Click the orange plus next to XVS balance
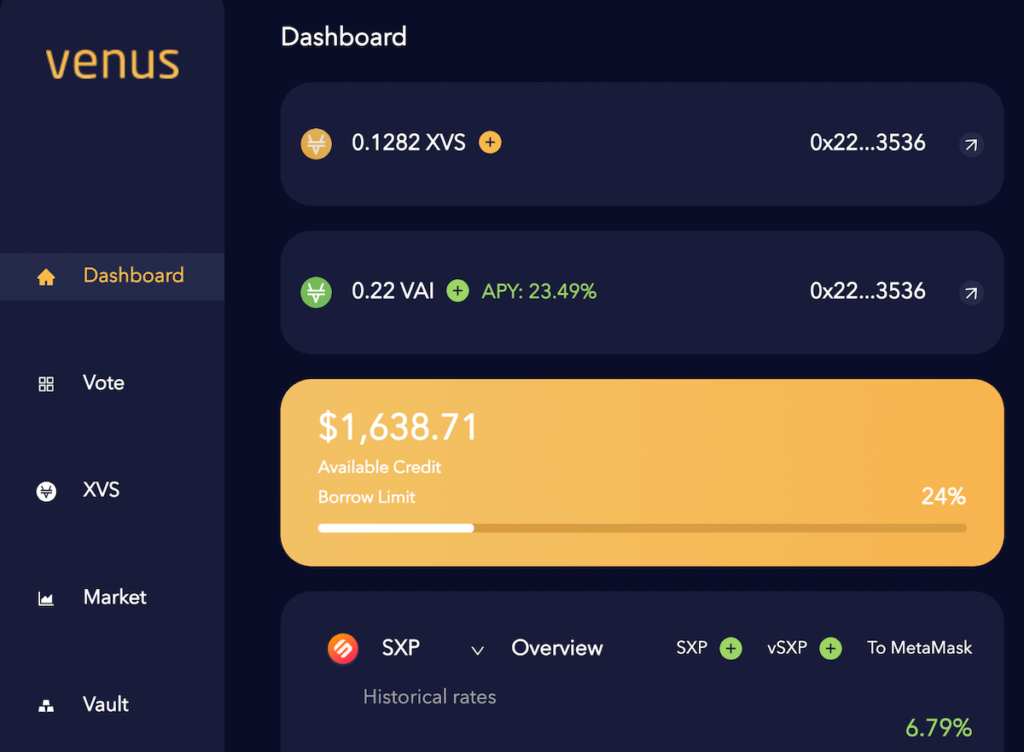This screenshot has width=1024, height=752. click(490, 142)
